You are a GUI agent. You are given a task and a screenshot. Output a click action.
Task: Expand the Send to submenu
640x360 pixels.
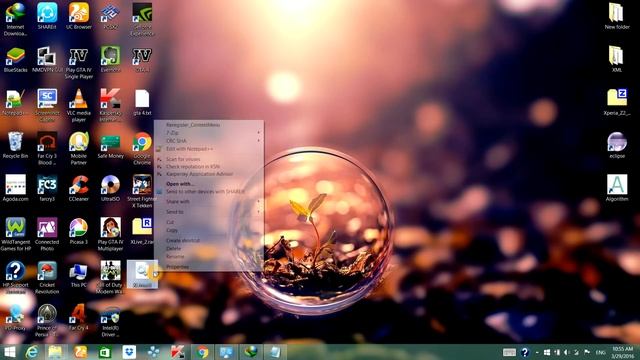coord(209,212)
